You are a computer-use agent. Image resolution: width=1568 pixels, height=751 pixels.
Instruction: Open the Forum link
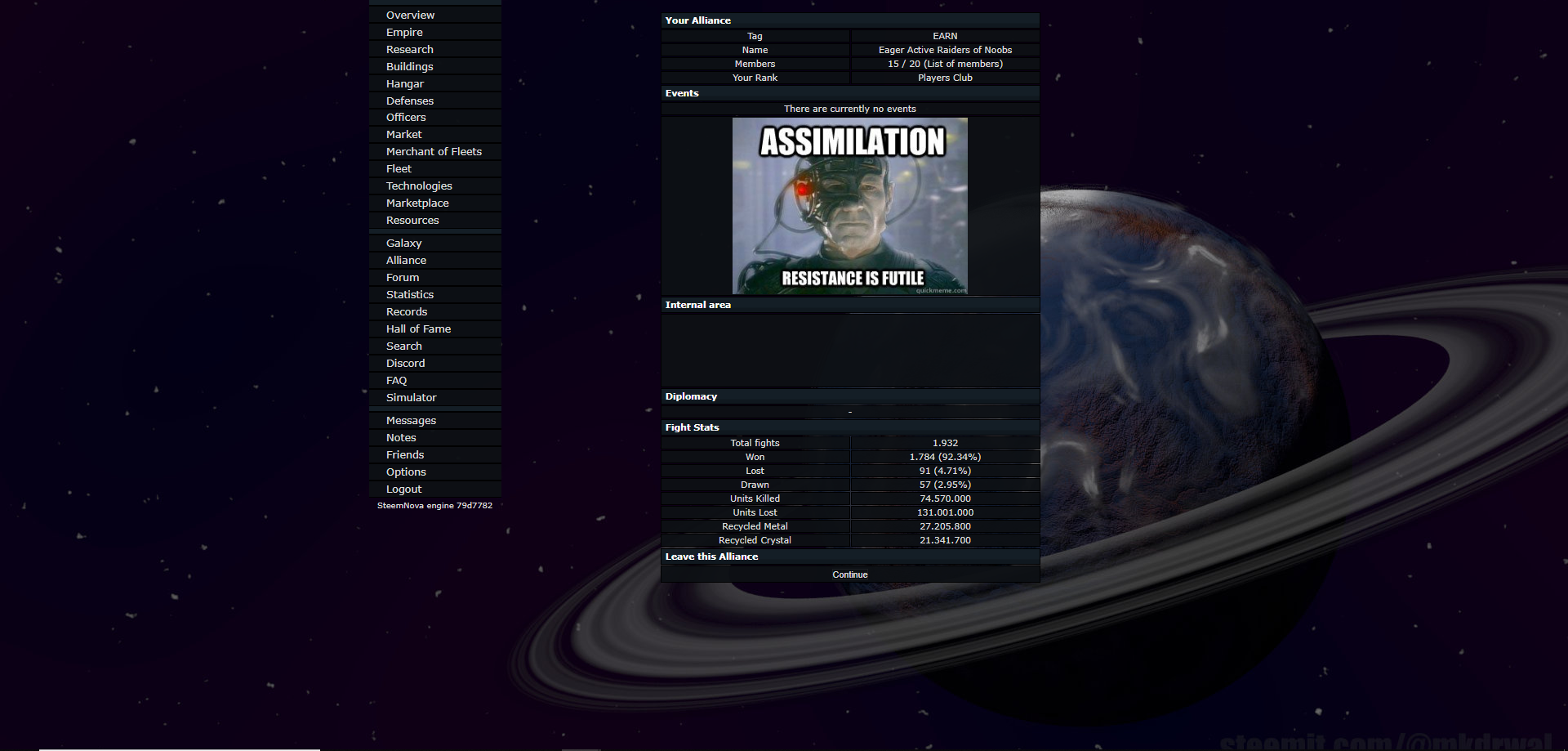(403, 278)
